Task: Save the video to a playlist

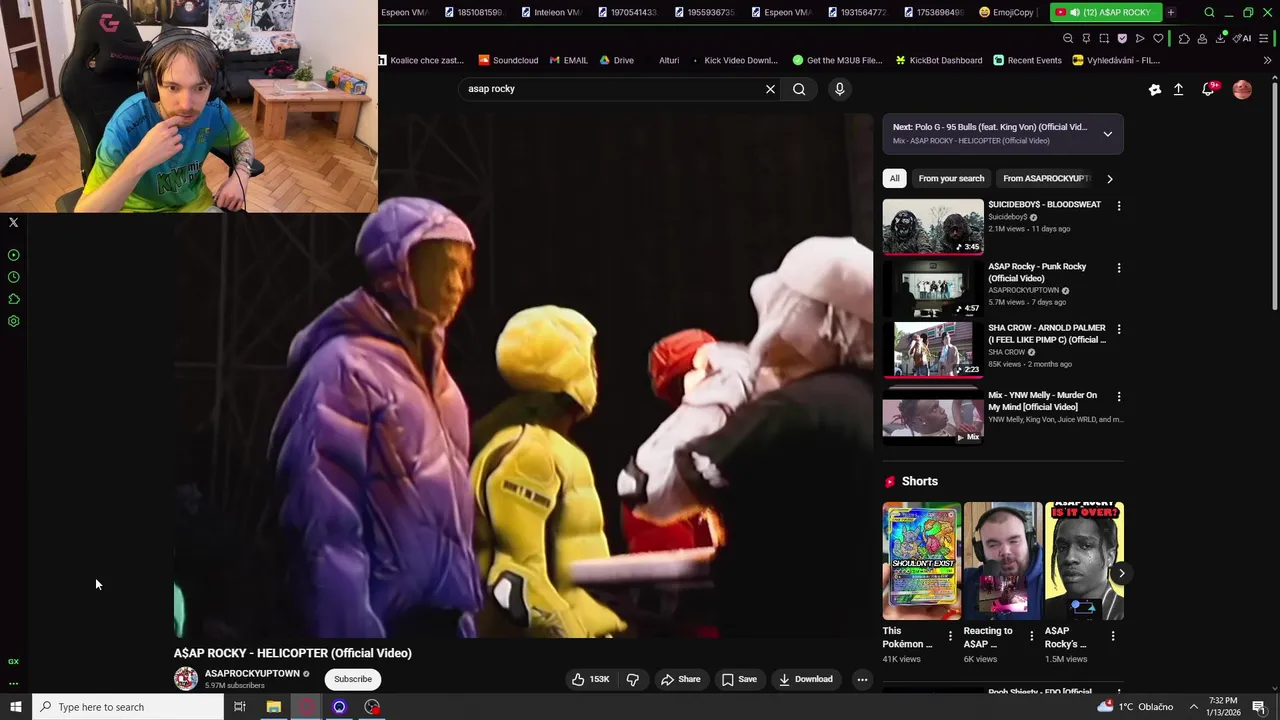Action: 739,679
